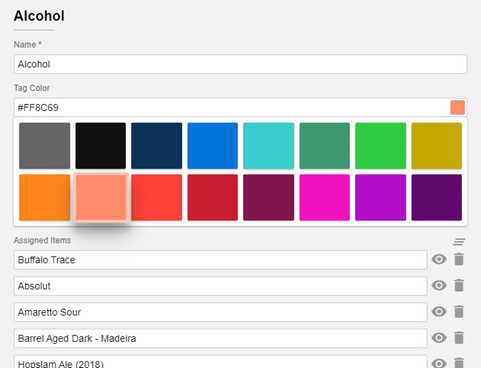Screen dimensions: 481x368
Task: Delete the Buffalo Trace assigned item
Action: coord(459,259)
